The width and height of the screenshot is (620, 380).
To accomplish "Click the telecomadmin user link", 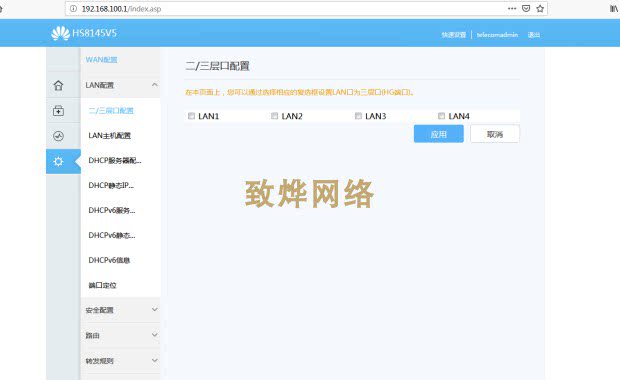I will click(497, 35).
